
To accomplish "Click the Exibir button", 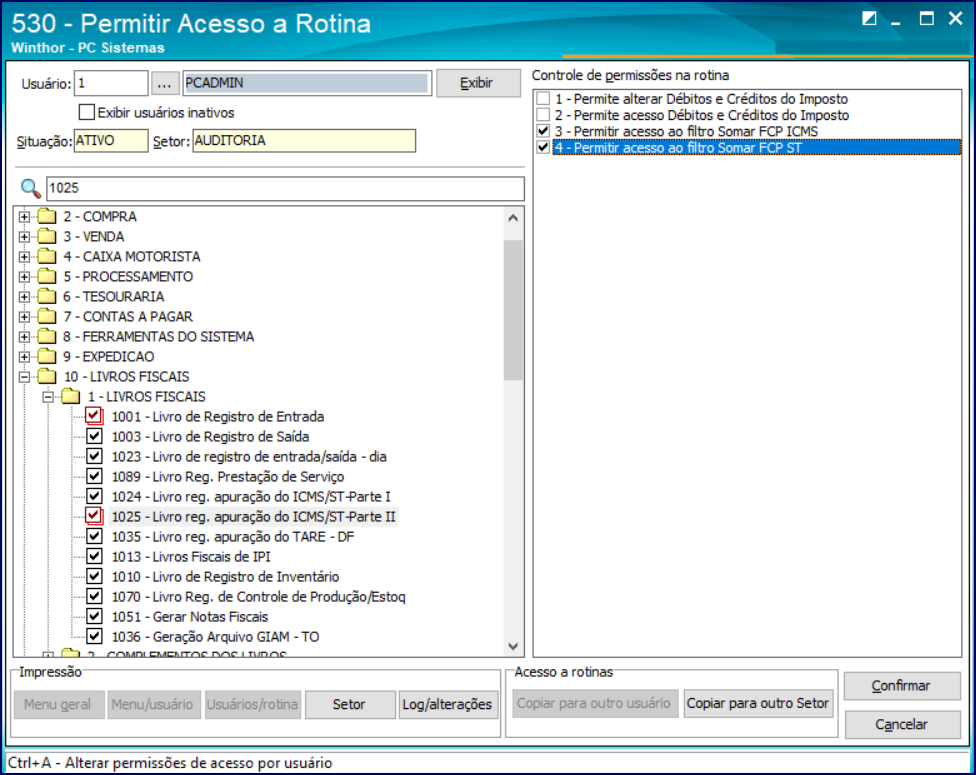I will [478, 83].
